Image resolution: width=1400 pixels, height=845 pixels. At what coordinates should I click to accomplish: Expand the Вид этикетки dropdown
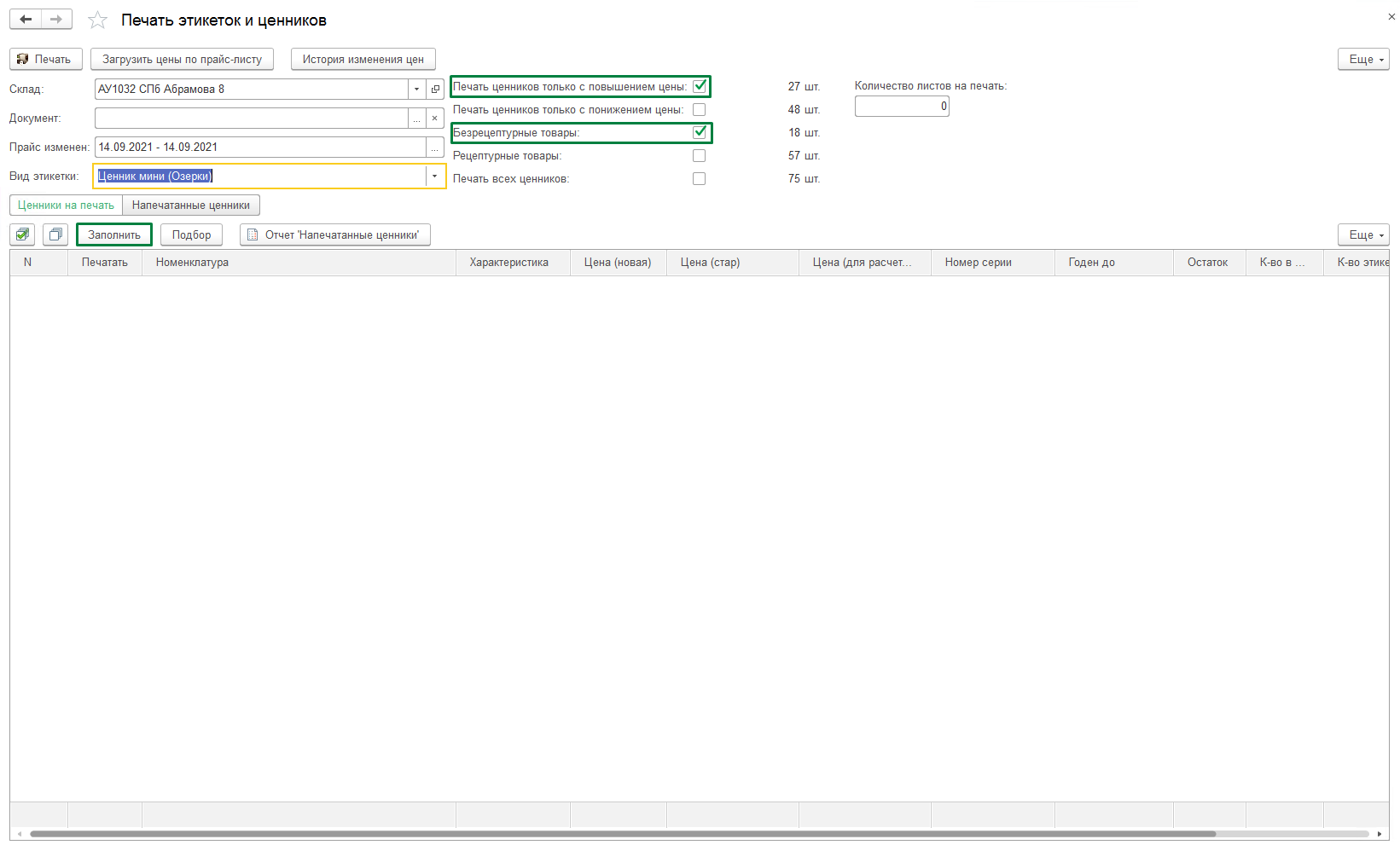pos(434,177)
